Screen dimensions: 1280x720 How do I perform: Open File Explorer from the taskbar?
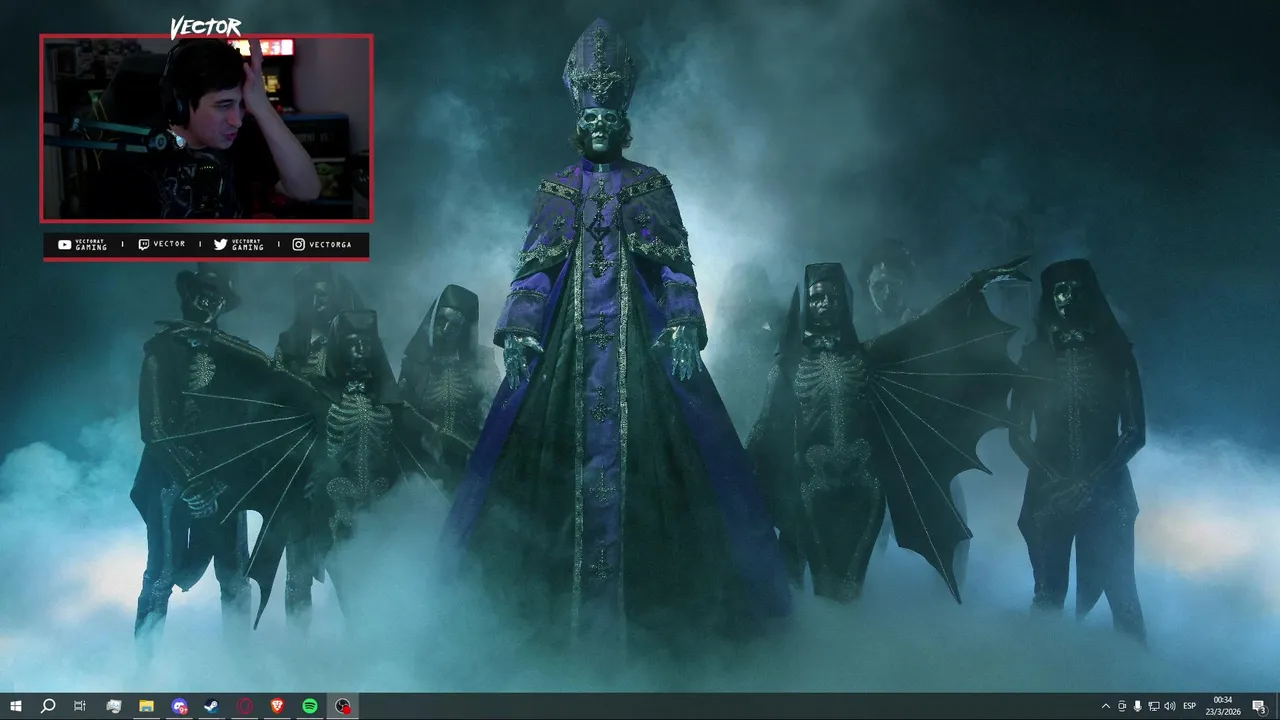coord(146,706)
